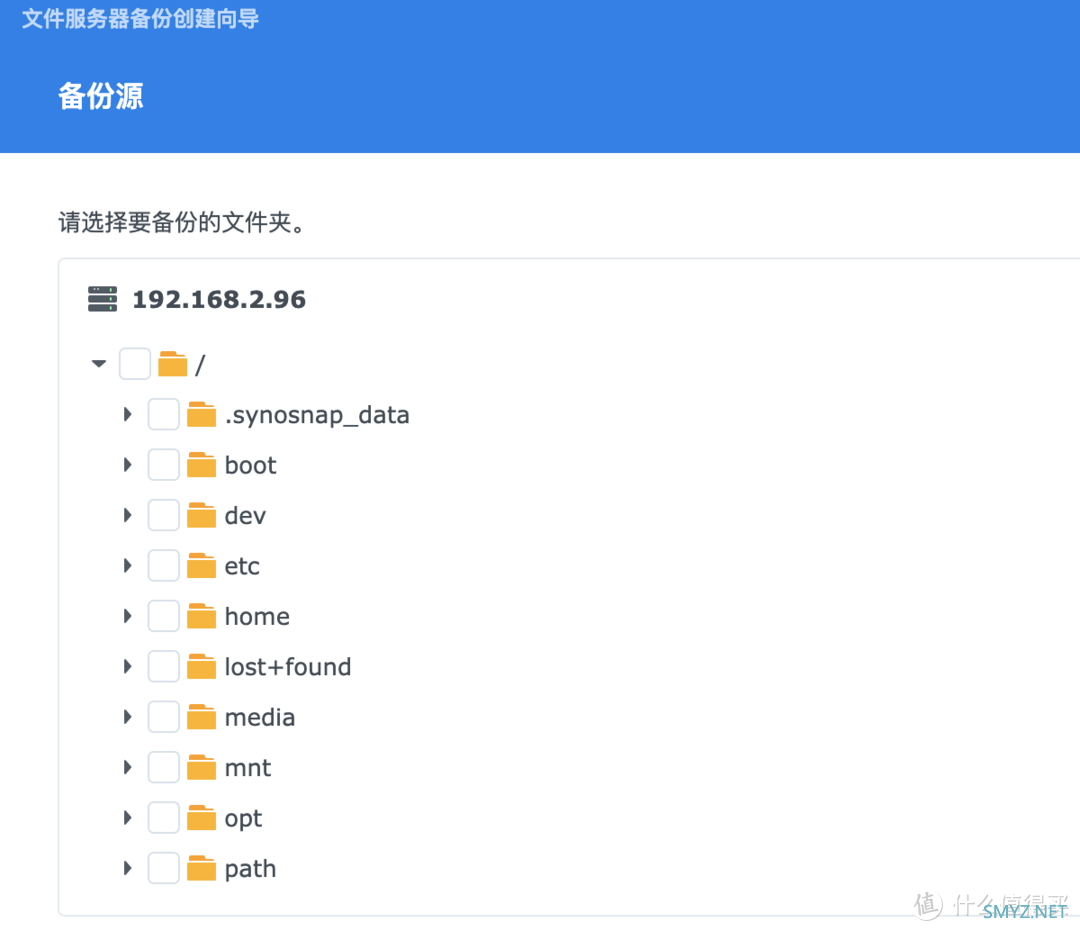This screenshot has width=1080, height=931.
Task: Click the server icon beside 192.168.2.96
Action: pyautogui.click(x=102, y=299)
